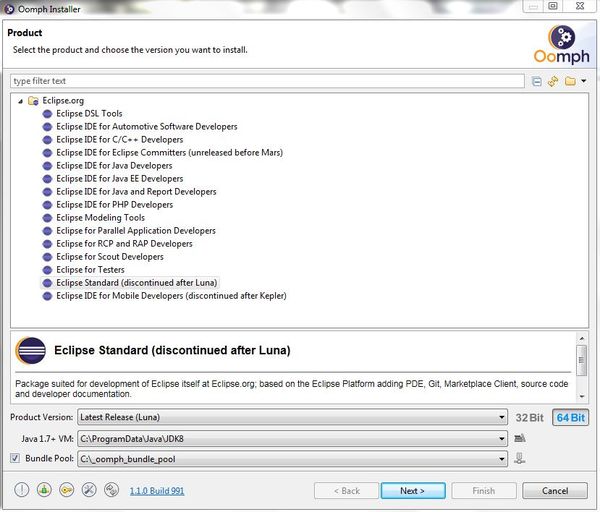Click the switch to simple mode icon

pos(111,490)
